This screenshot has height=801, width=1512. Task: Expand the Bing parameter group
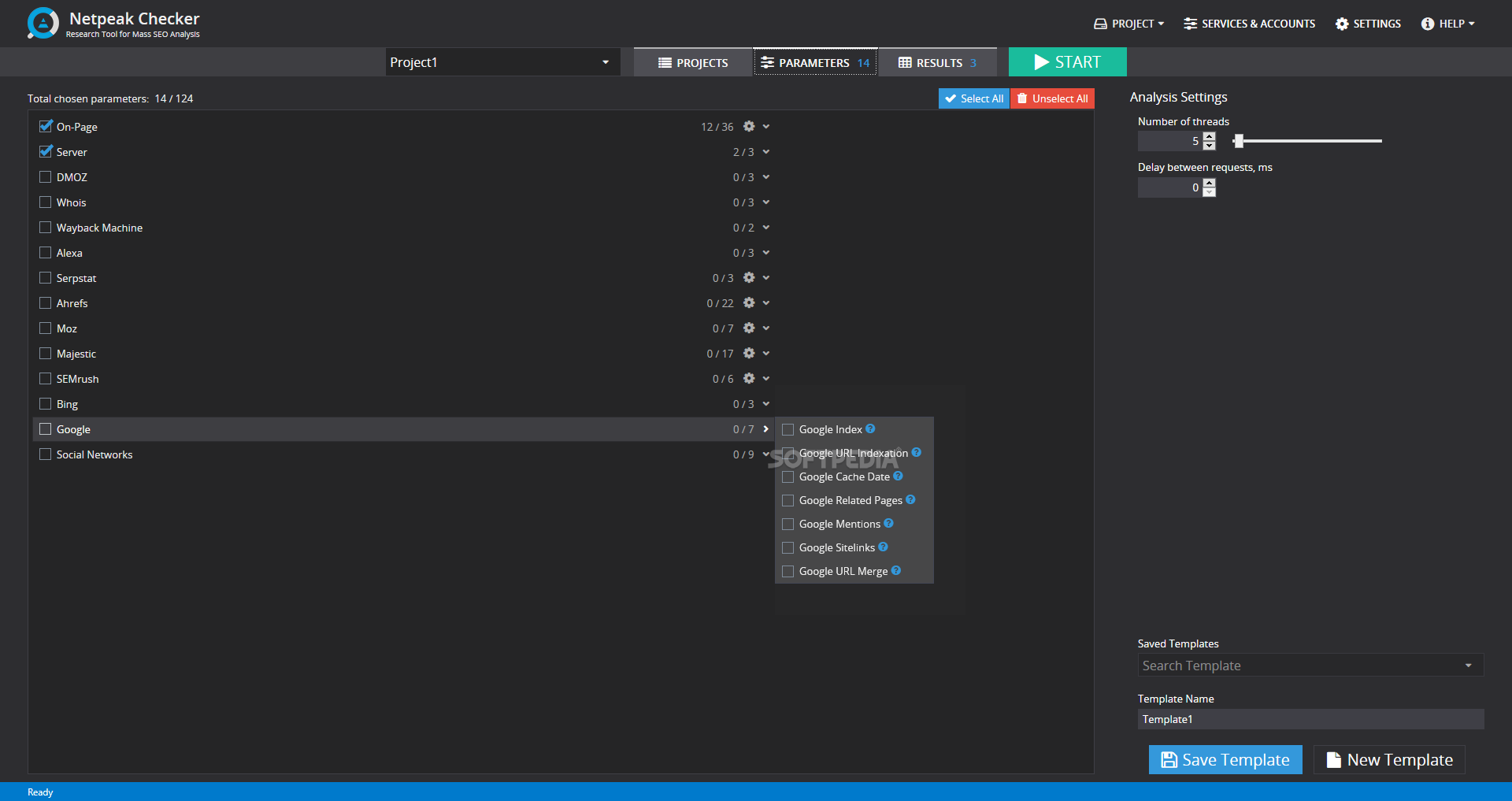click(765, 403)
